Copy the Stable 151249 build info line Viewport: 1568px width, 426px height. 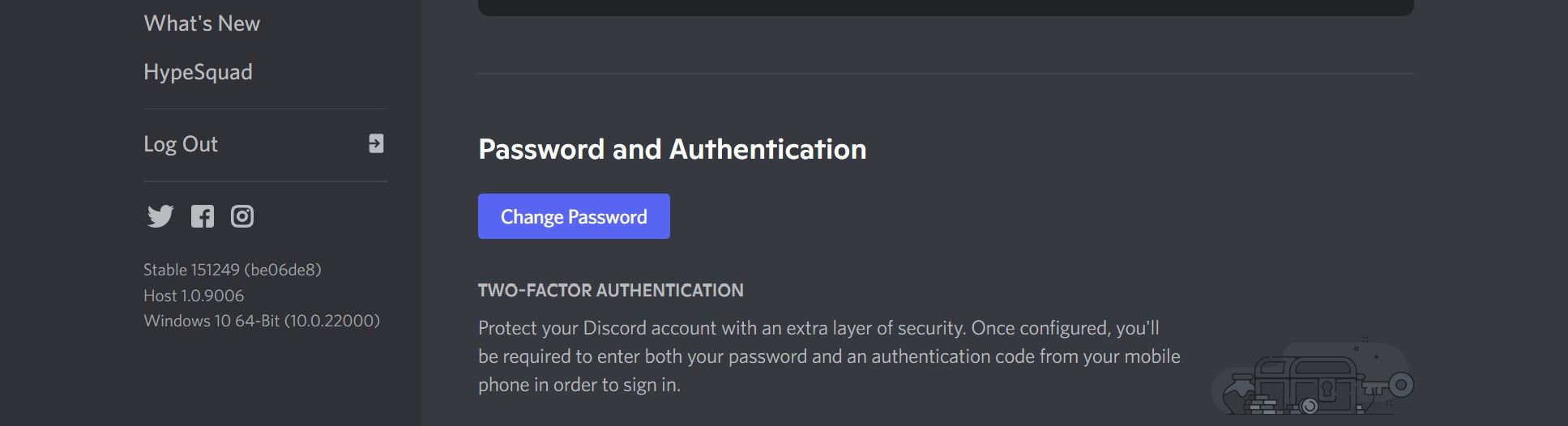pos(233,270)
